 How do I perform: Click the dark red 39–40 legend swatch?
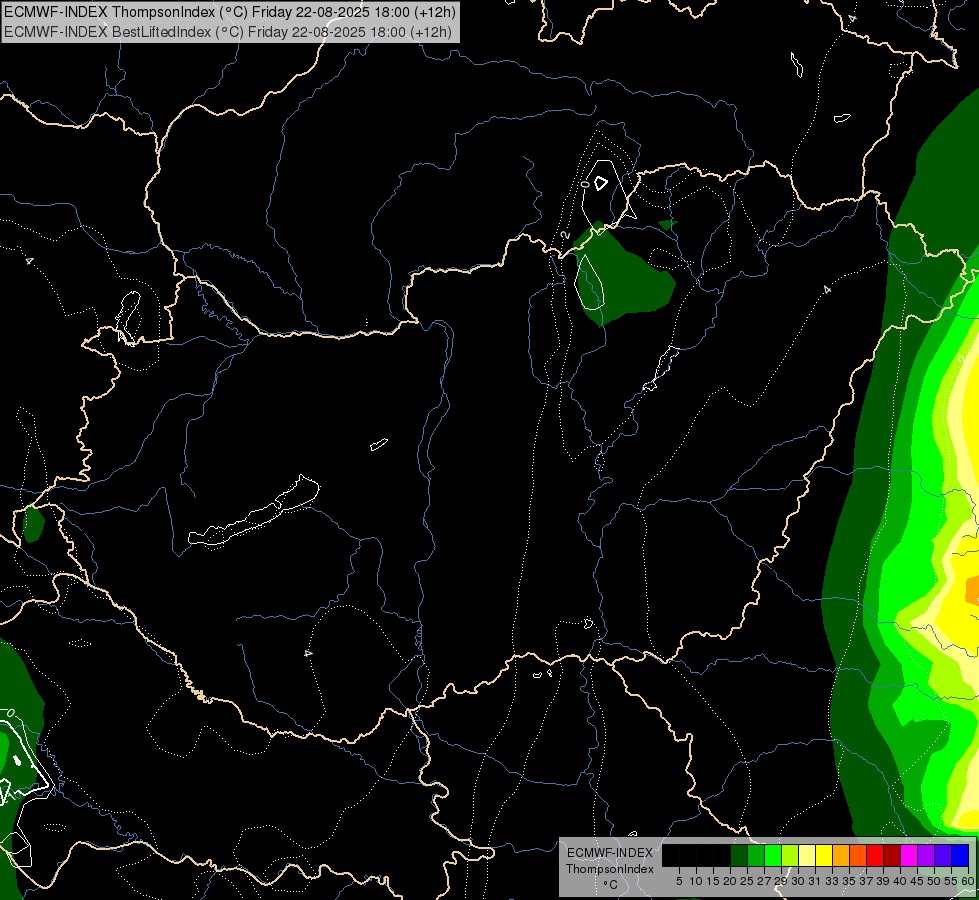pos(892,855)
